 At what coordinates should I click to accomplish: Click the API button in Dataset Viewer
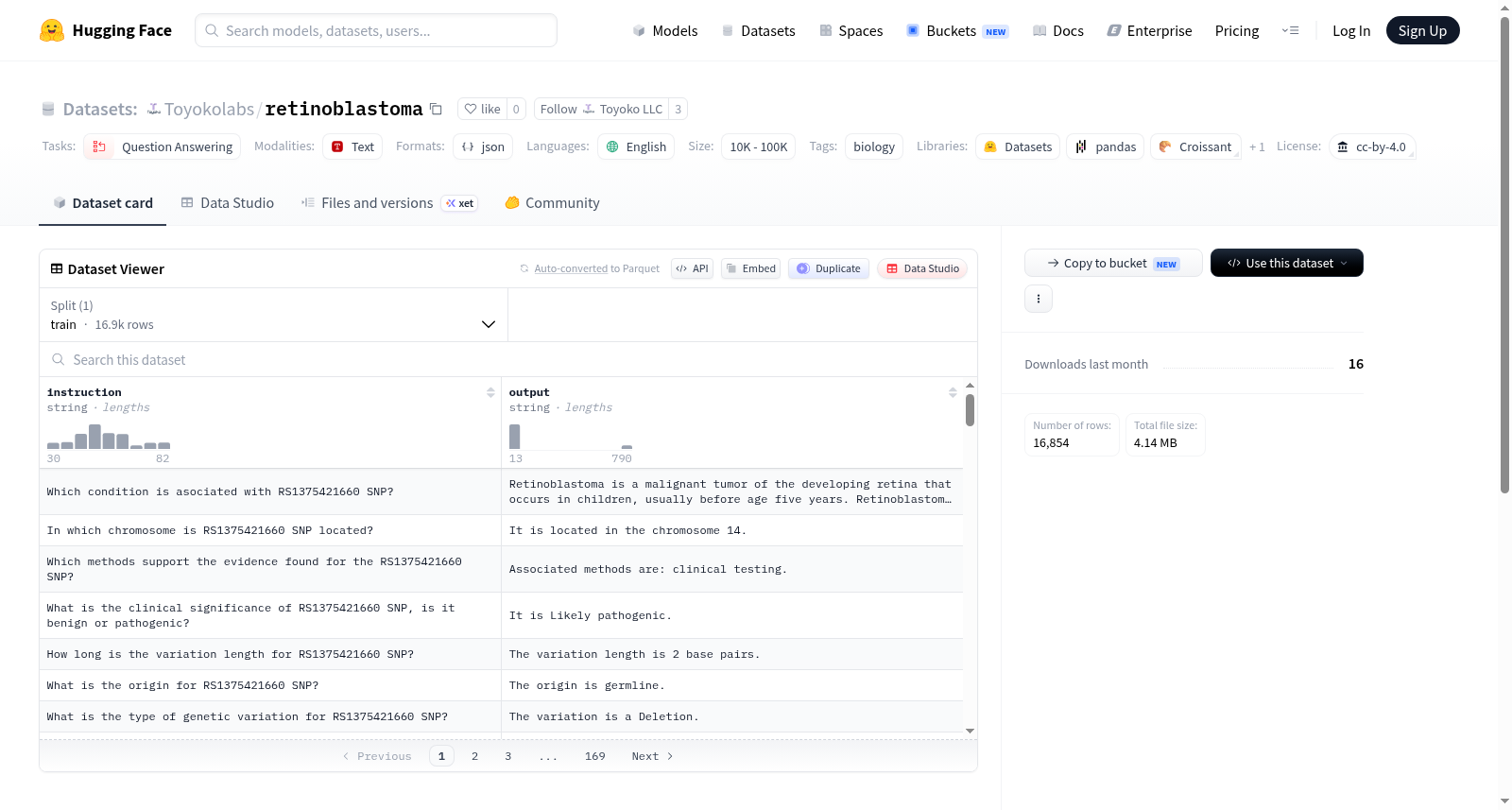(x=692, y=268)
